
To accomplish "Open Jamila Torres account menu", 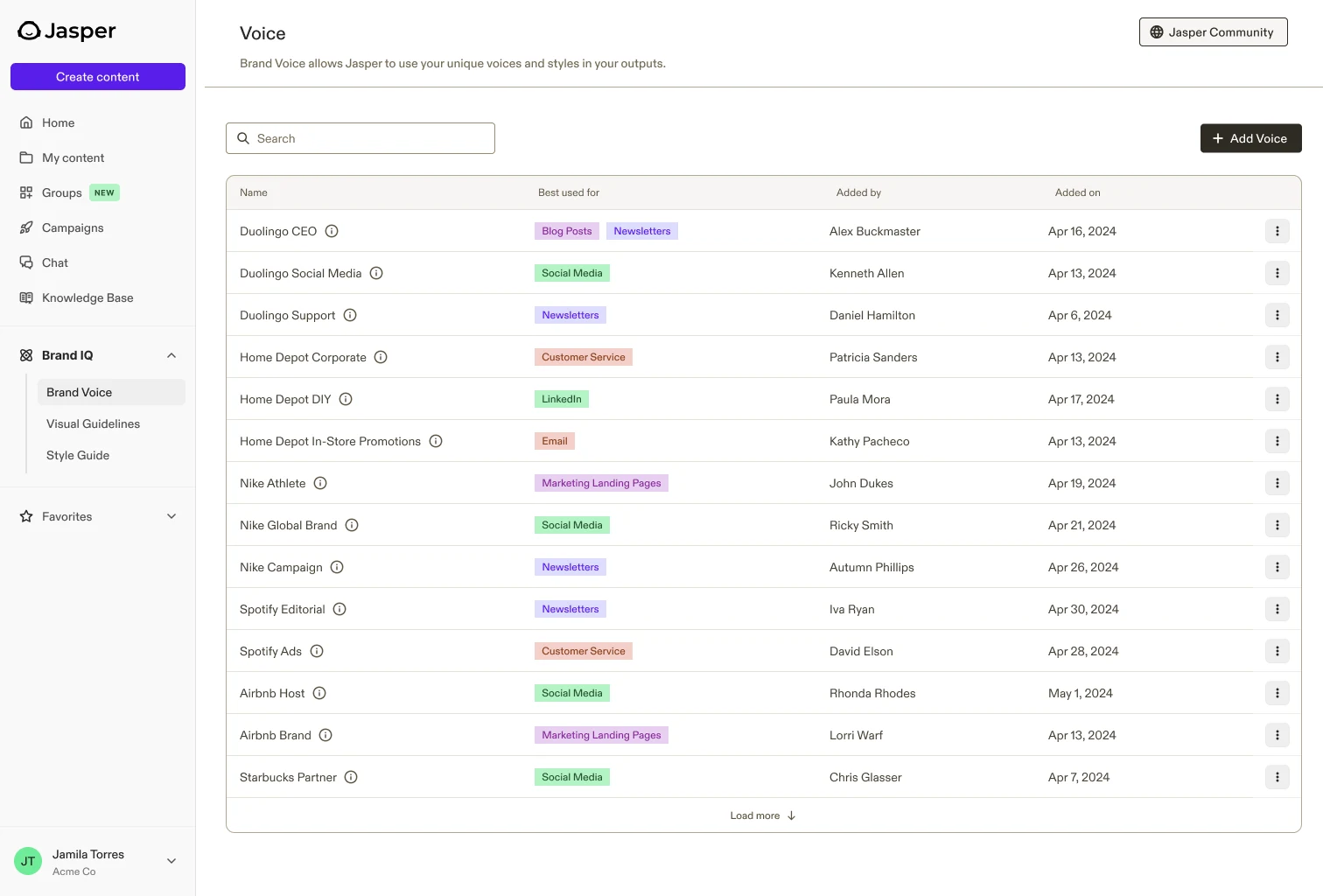I will (98, 861).
